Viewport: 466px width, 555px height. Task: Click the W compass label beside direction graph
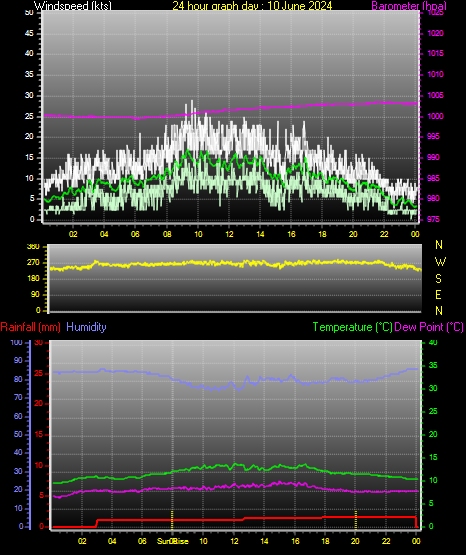click(440, 262)
